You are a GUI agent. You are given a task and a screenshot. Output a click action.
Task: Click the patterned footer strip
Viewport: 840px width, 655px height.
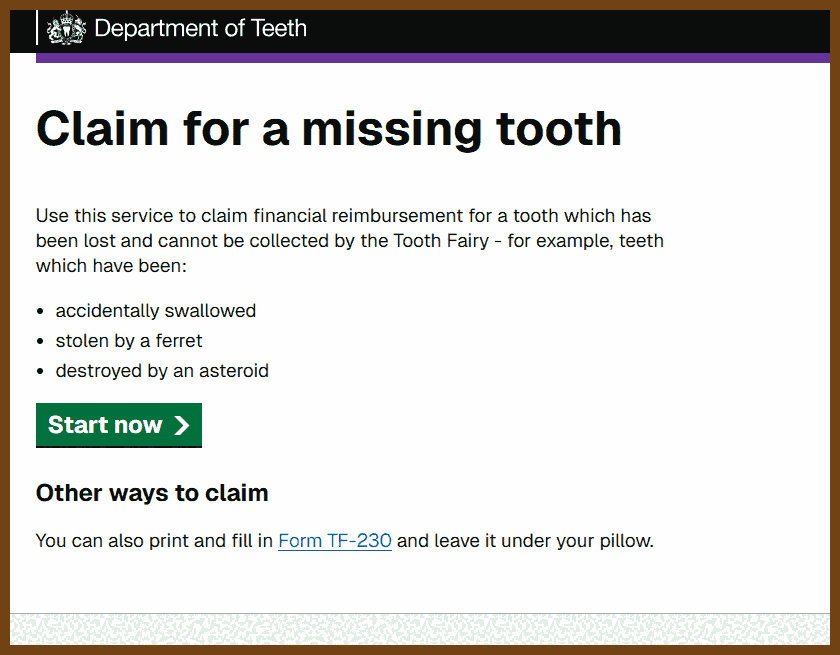(420, 629)
